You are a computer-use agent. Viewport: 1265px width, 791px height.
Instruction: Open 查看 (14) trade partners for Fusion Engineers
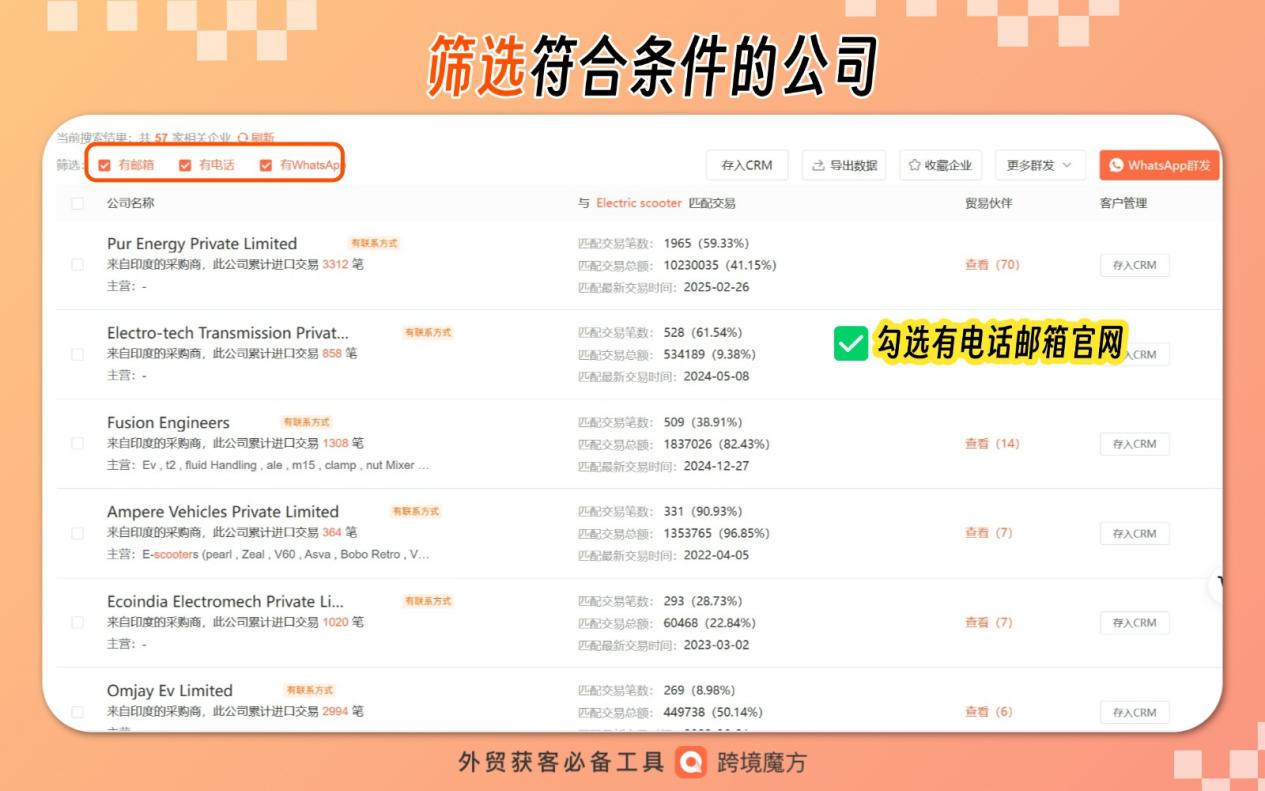(x=992, y=443)
